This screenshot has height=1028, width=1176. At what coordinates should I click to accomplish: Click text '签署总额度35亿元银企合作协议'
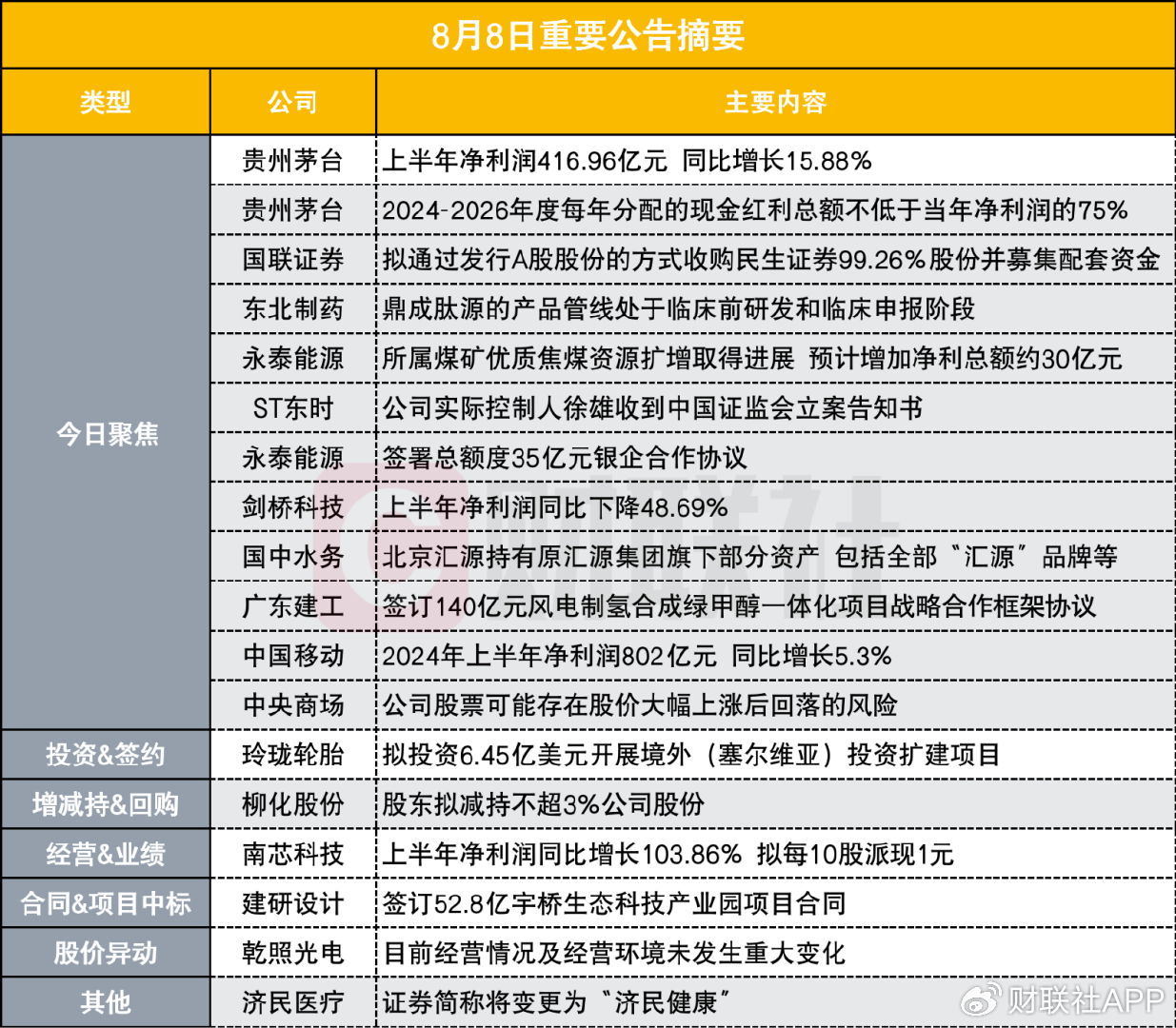click(x=565, y=458)
